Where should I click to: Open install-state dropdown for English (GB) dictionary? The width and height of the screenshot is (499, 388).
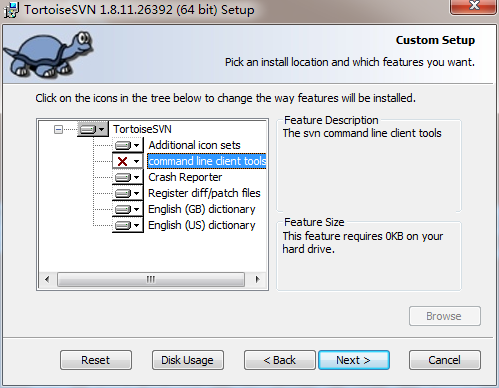pyautogui.click(x=128, y=209)
